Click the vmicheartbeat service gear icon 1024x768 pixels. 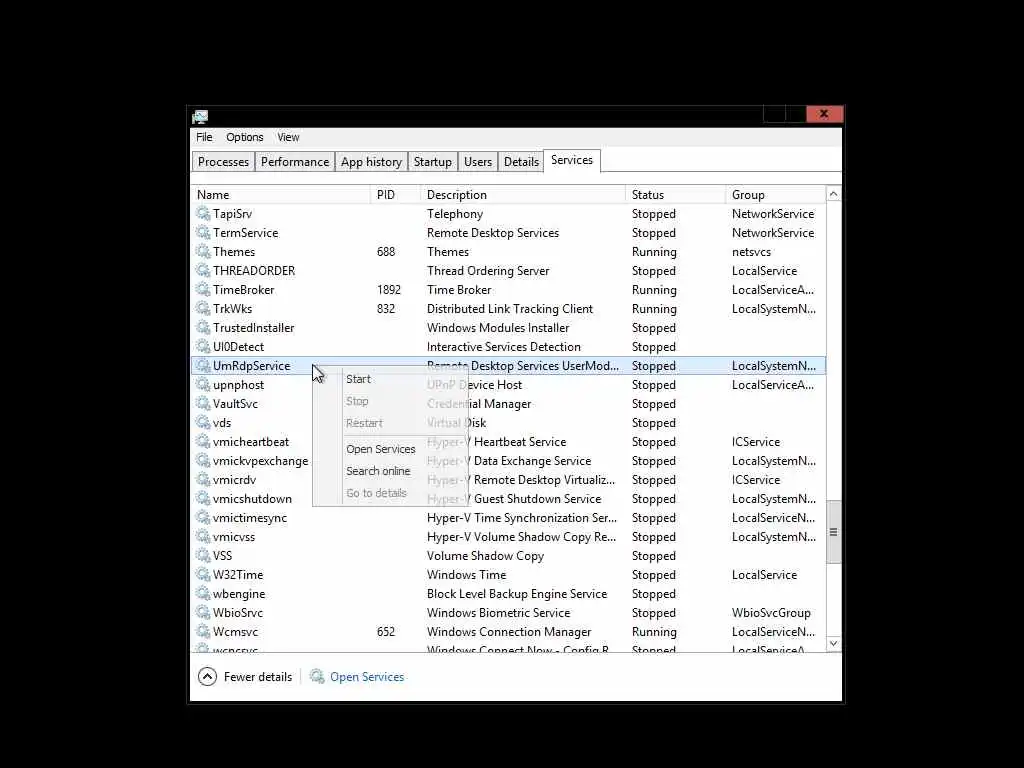pos(203,441)
